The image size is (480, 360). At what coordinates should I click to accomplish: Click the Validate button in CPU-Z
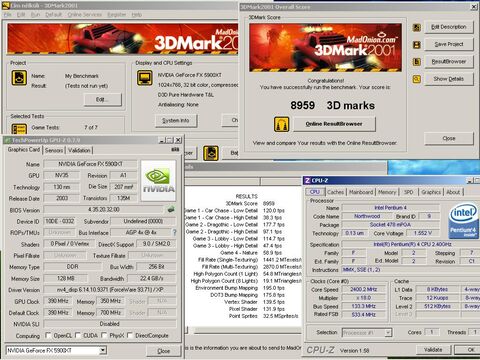tap(433, 350)
